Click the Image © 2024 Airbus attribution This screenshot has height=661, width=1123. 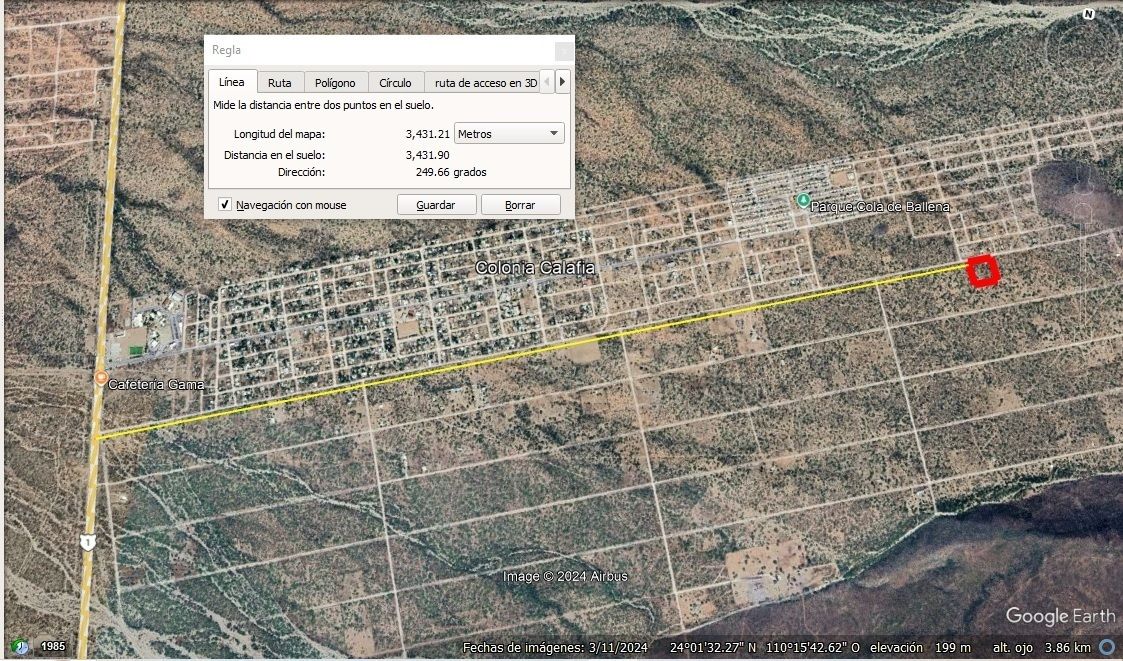pyautogui.click(x=565, y=576)
